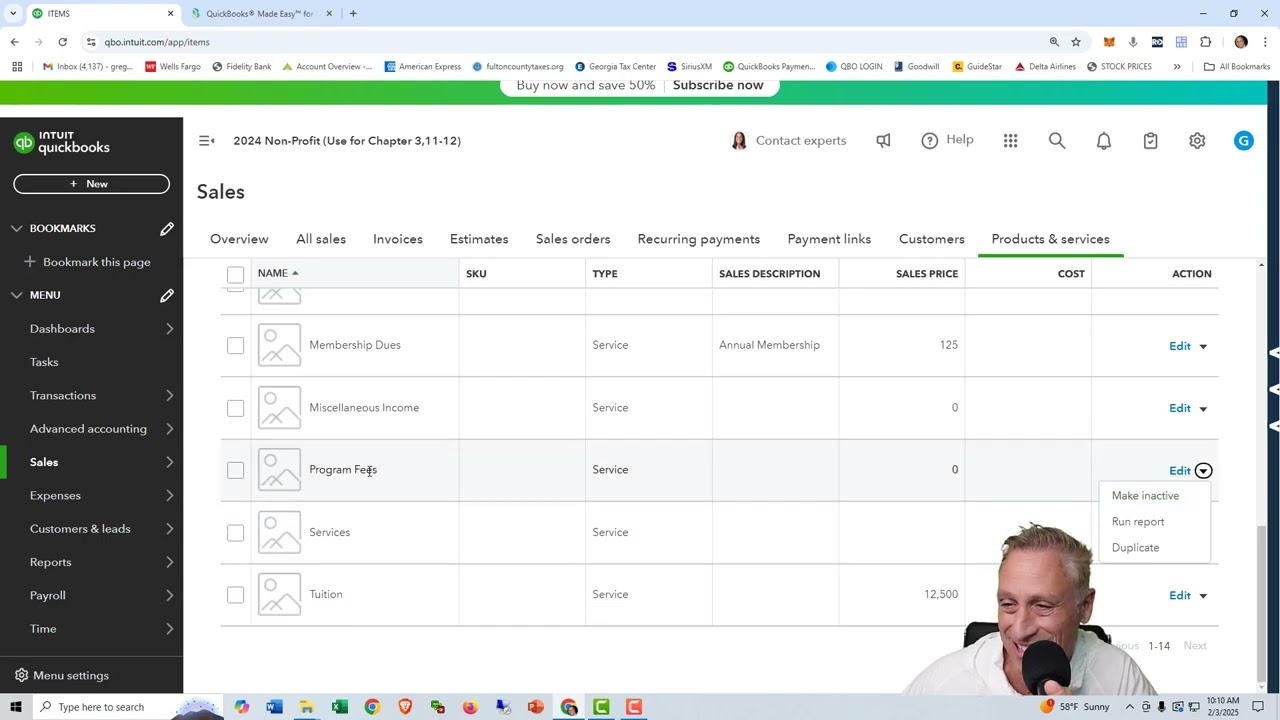
Task: Click the Subscribe now link
Action: pyautogui.click(x=718, y=85)
